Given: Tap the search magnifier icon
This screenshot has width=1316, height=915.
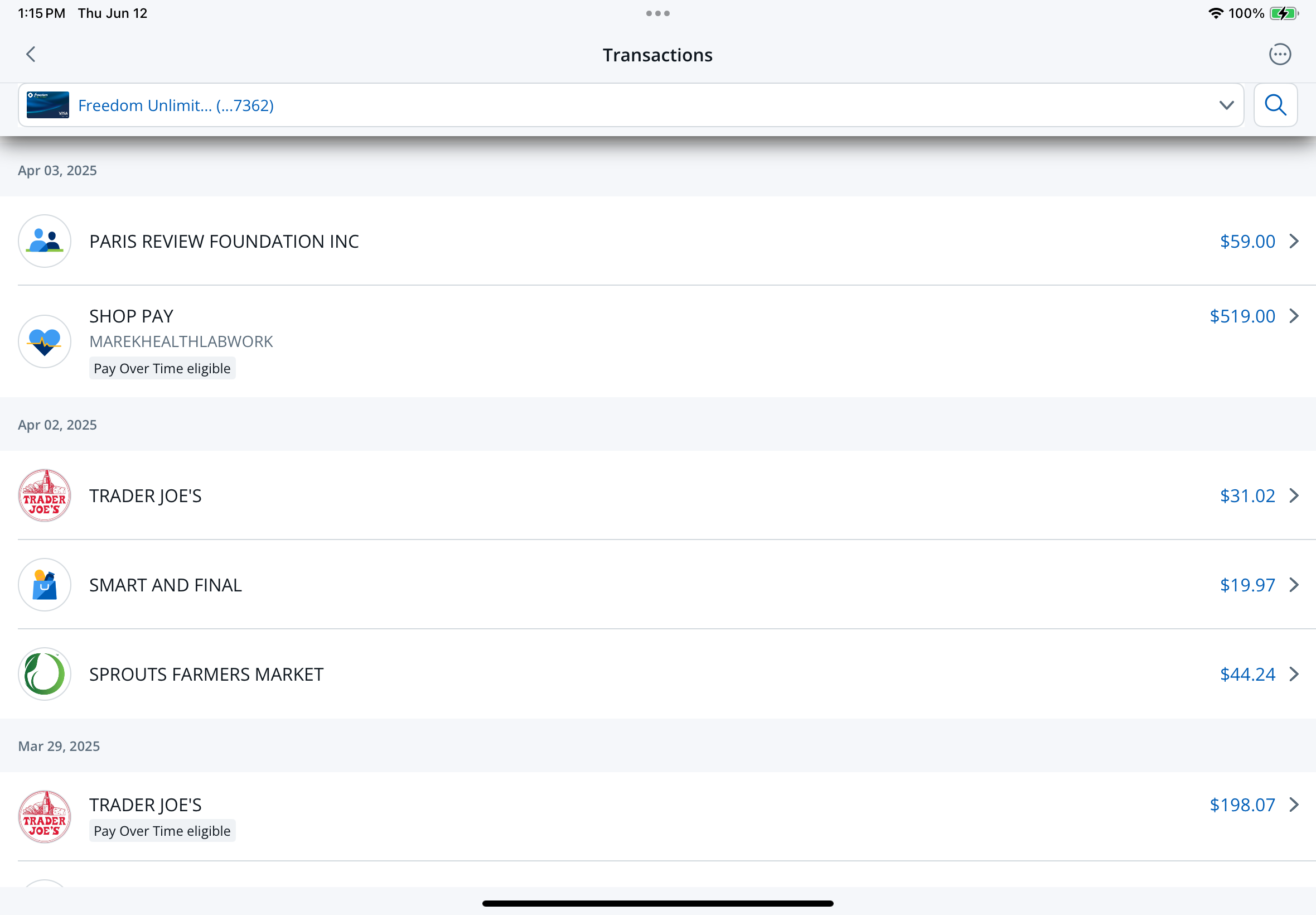Looking at the screenshot, I should pyautogui.click(x=1275, y=105).
